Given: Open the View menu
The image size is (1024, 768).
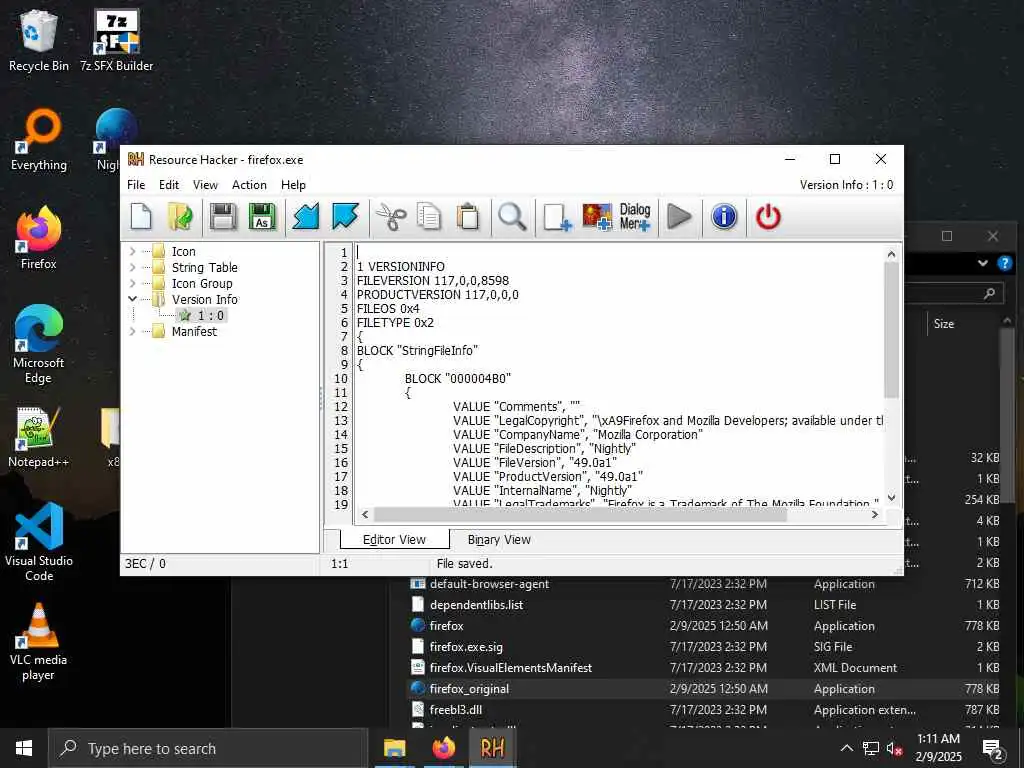Looking at the screenshot, I should point(205,185).
